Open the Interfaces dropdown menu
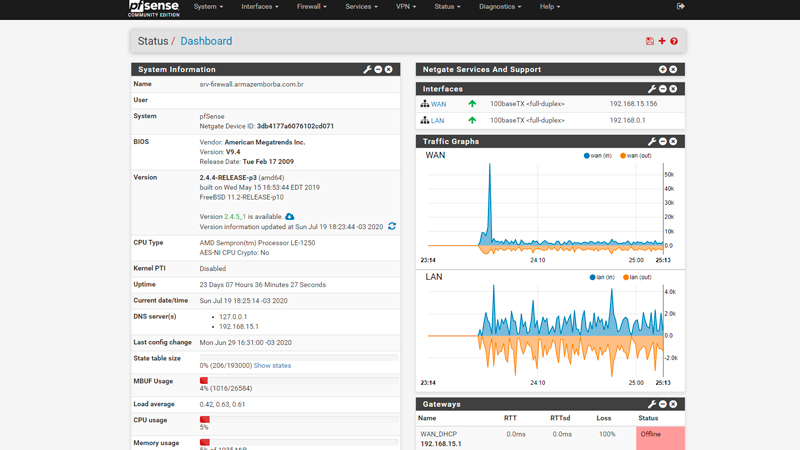This screenshot has height=450, width=800. click(x=260, y=7)
